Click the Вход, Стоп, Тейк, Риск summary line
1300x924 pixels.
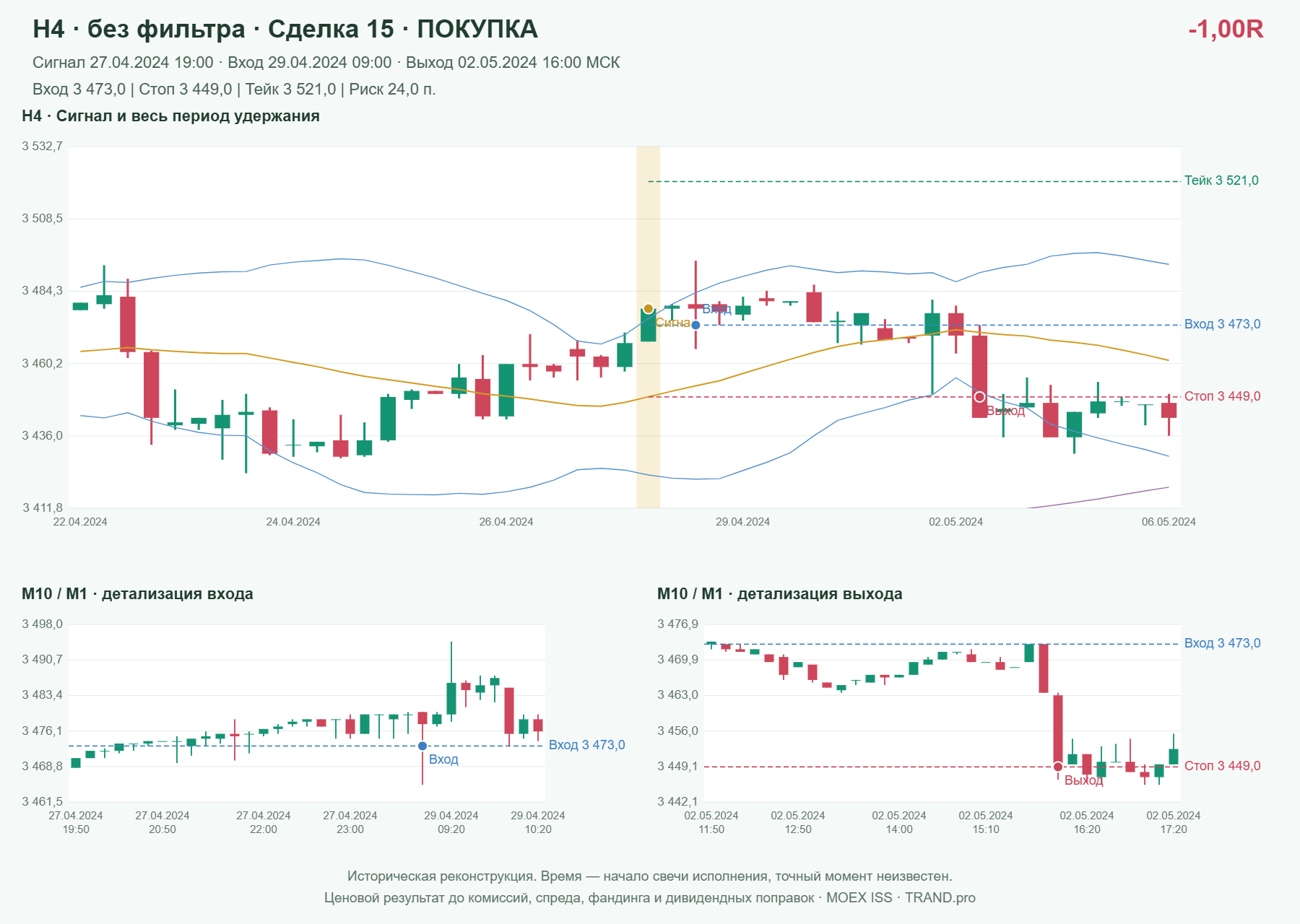[x=234, y=90]
